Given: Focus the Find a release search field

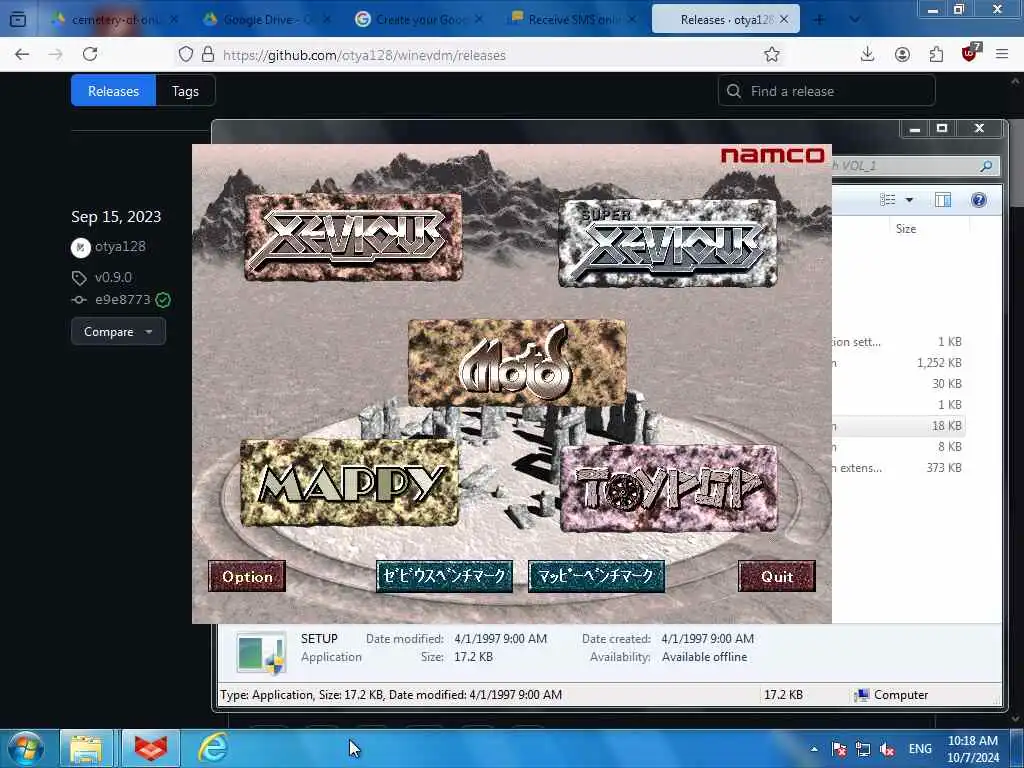Looking at the screenshot, I should (x=826, y=91).
